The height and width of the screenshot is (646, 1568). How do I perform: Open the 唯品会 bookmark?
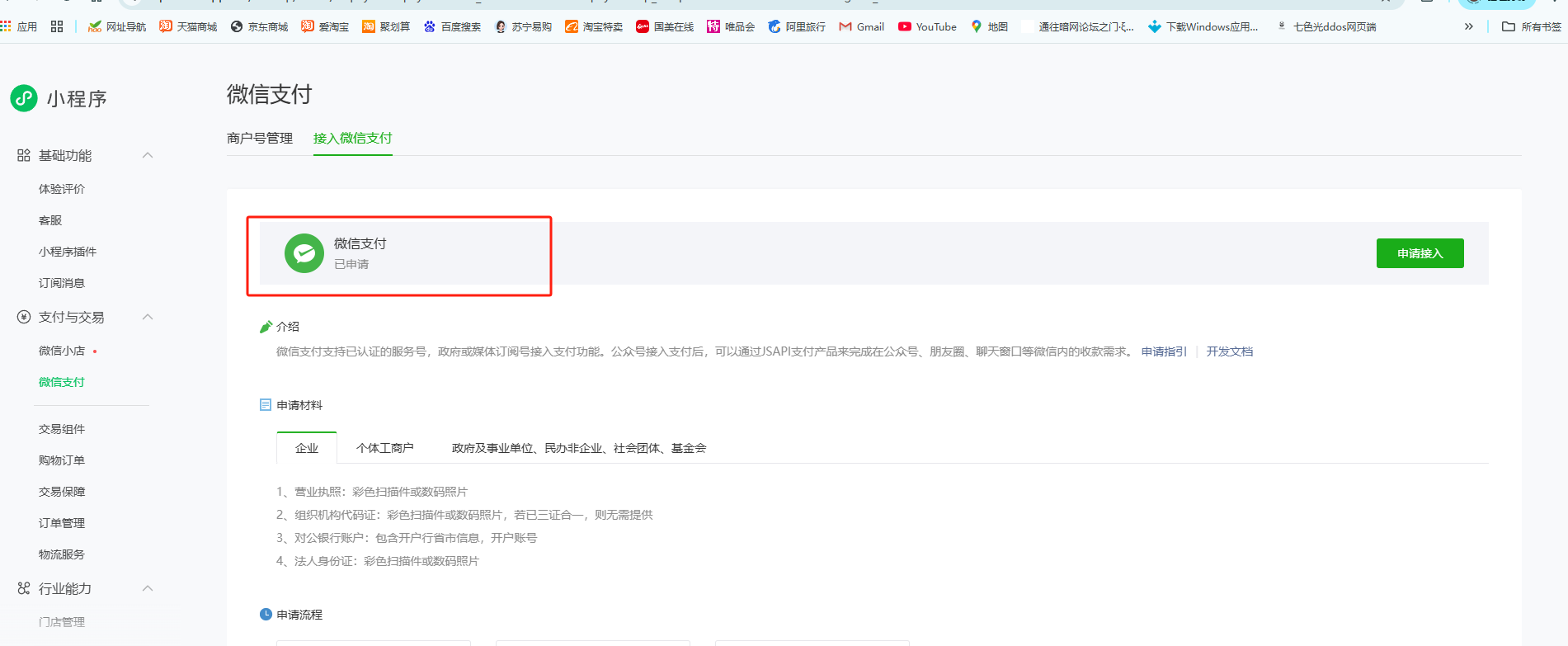[x=731, y=26]
